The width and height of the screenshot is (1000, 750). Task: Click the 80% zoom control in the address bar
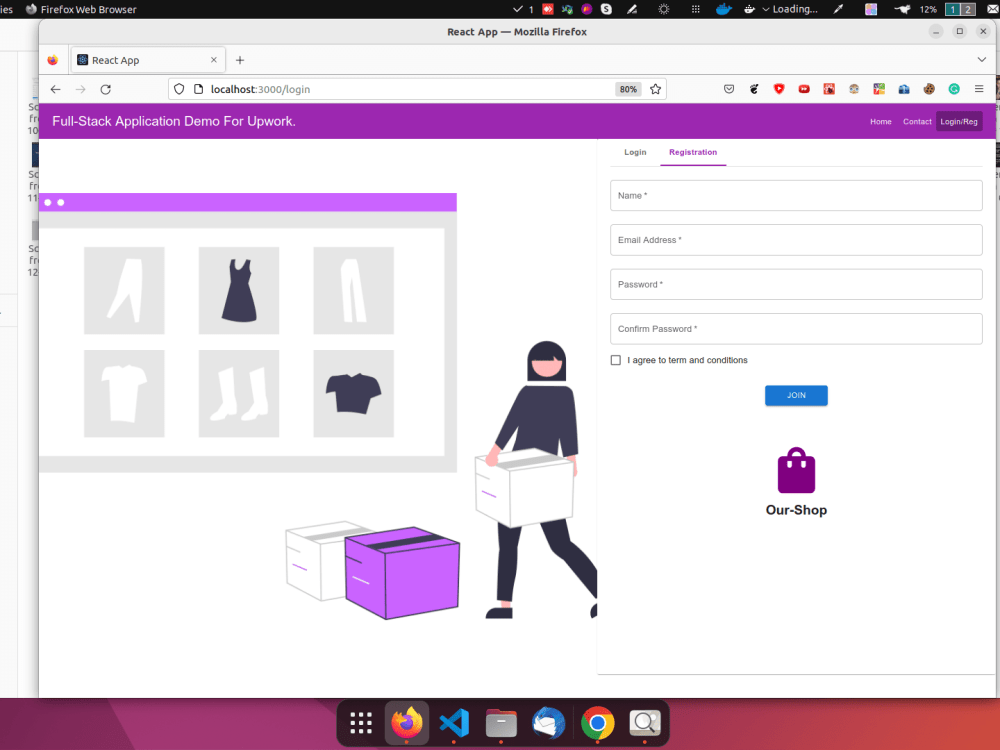pos(628,89)
